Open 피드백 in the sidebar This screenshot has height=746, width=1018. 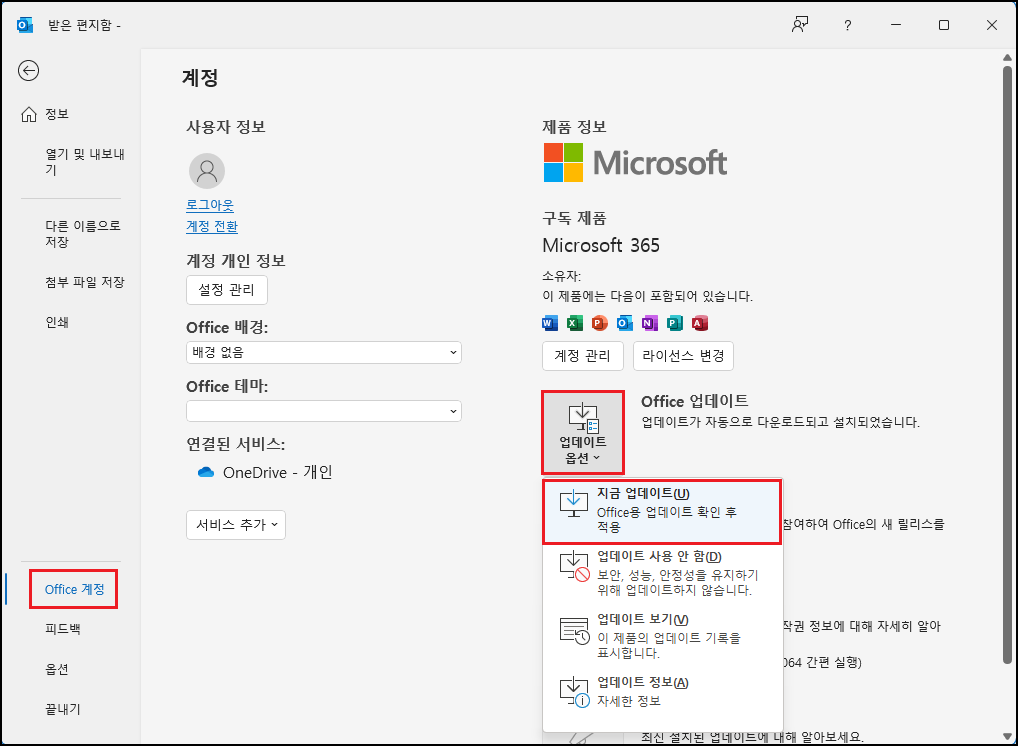pos(62,628)
